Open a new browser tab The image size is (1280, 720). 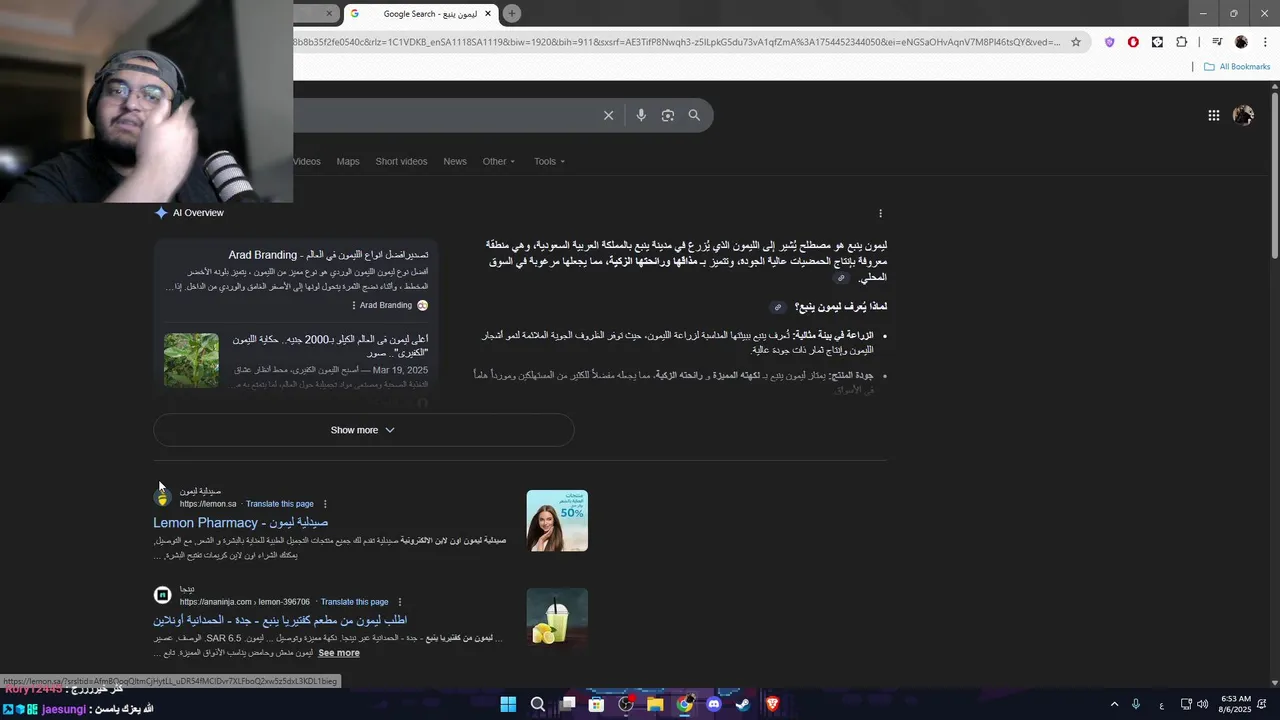click(512, 14)
